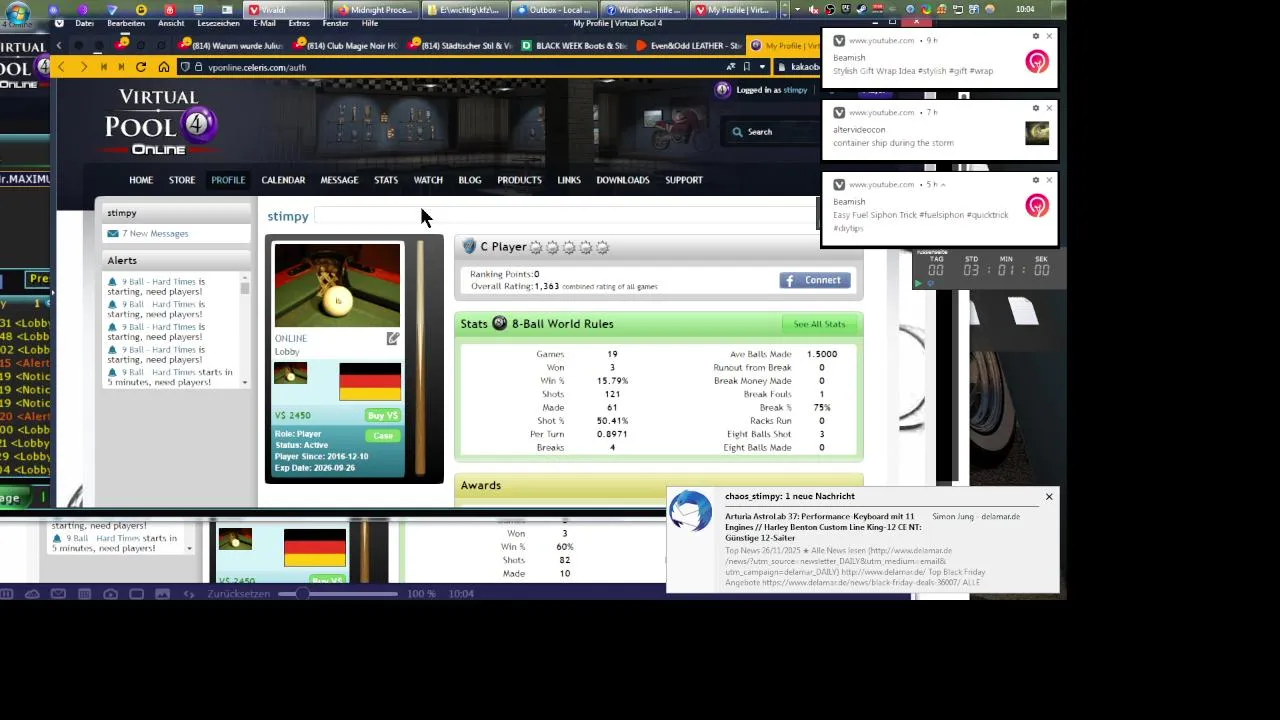Click the stimpy username link in header
The width and height of the screenshot is (1280, 720).
click(795, 90)
